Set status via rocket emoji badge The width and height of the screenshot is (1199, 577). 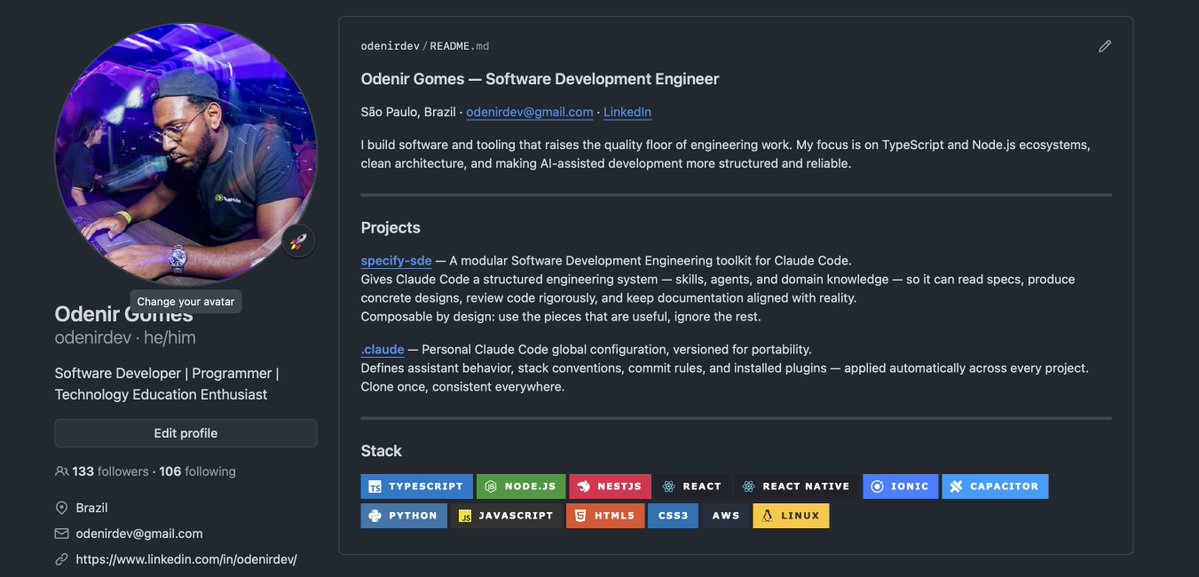298,242
